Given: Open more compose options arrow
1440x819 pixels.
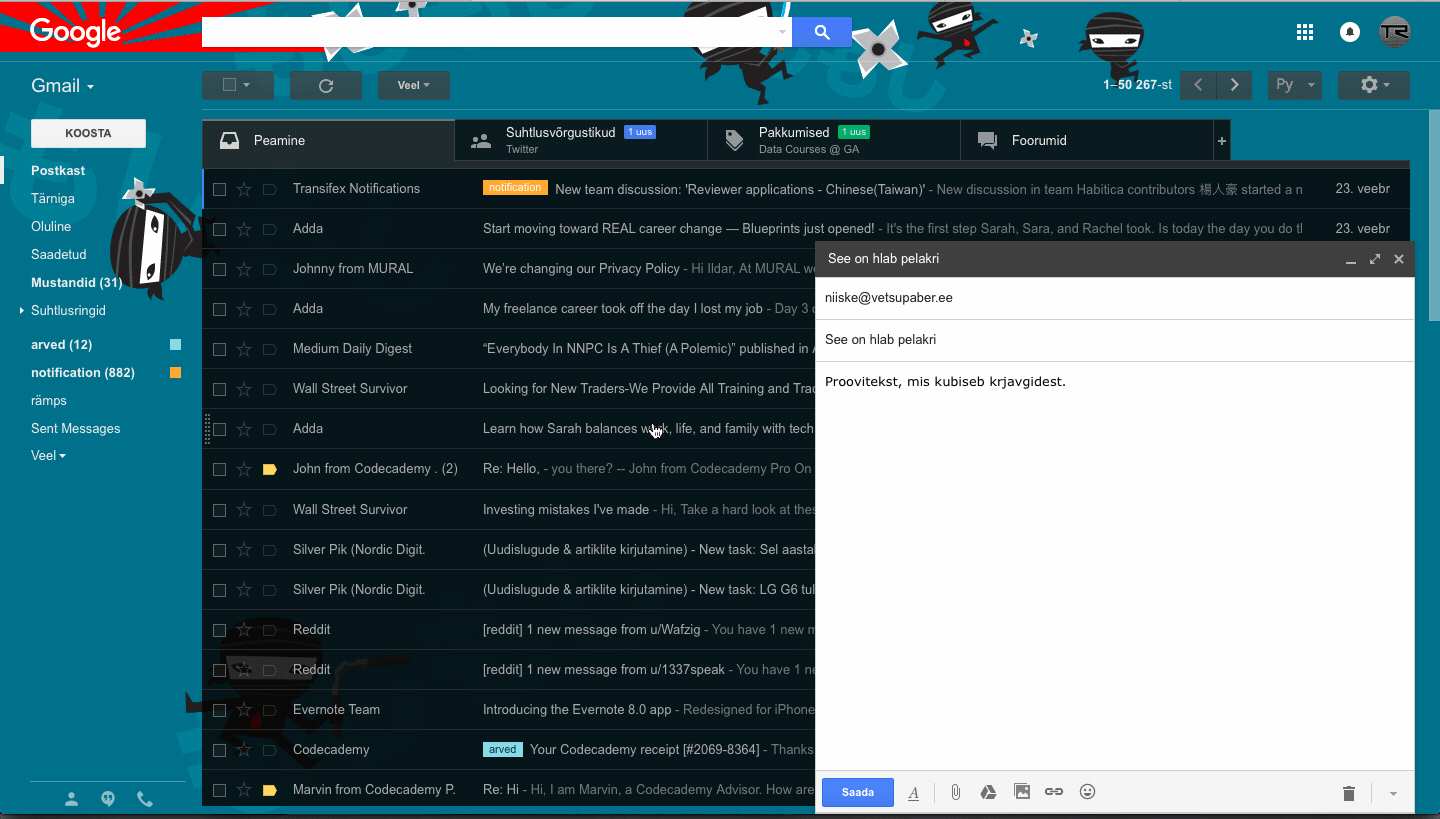Looking at the screenshot, I should point(1393,794).
